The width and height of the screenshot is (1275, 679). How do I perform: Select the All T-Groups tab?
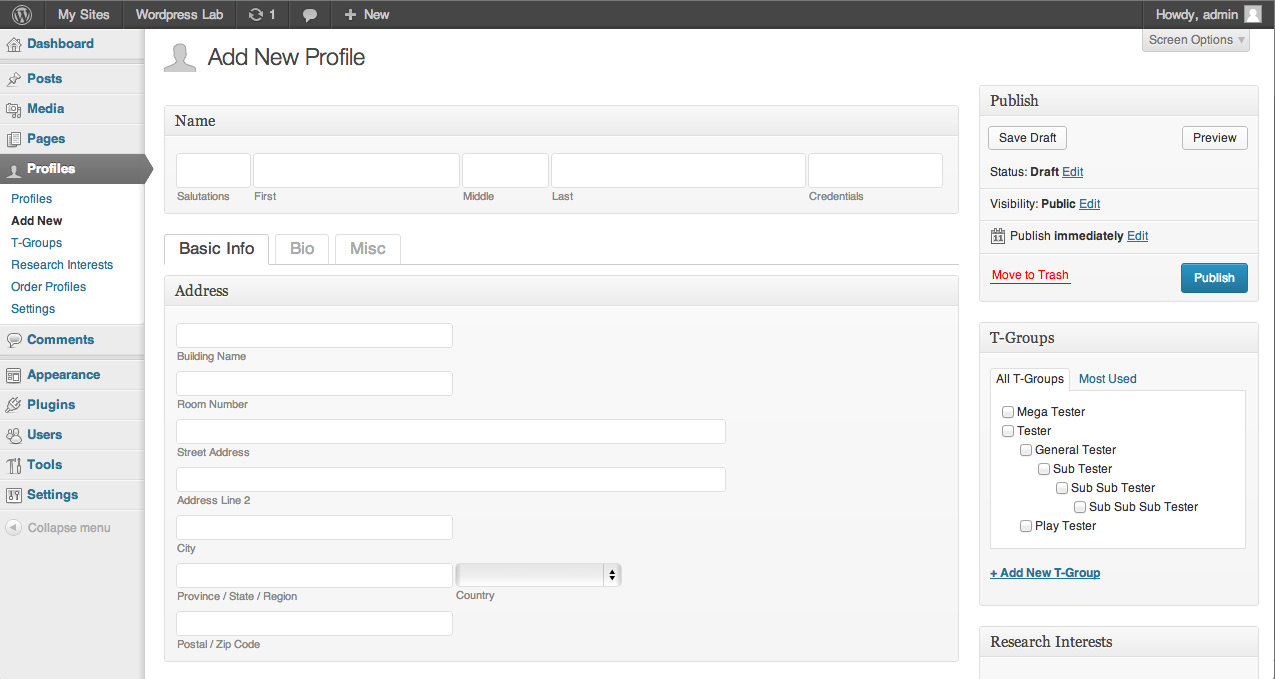point(1030,379)
